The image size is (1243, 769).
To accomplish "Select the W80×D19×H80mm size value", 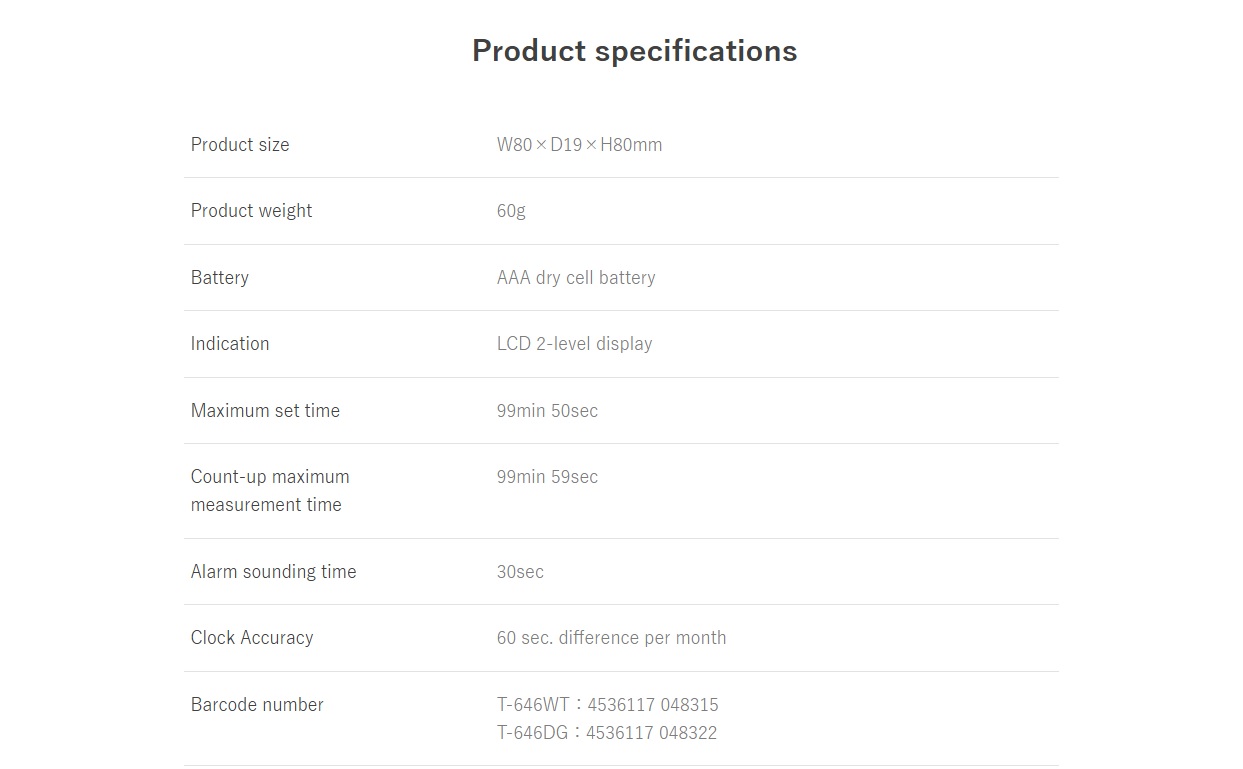I will [579, 145].
